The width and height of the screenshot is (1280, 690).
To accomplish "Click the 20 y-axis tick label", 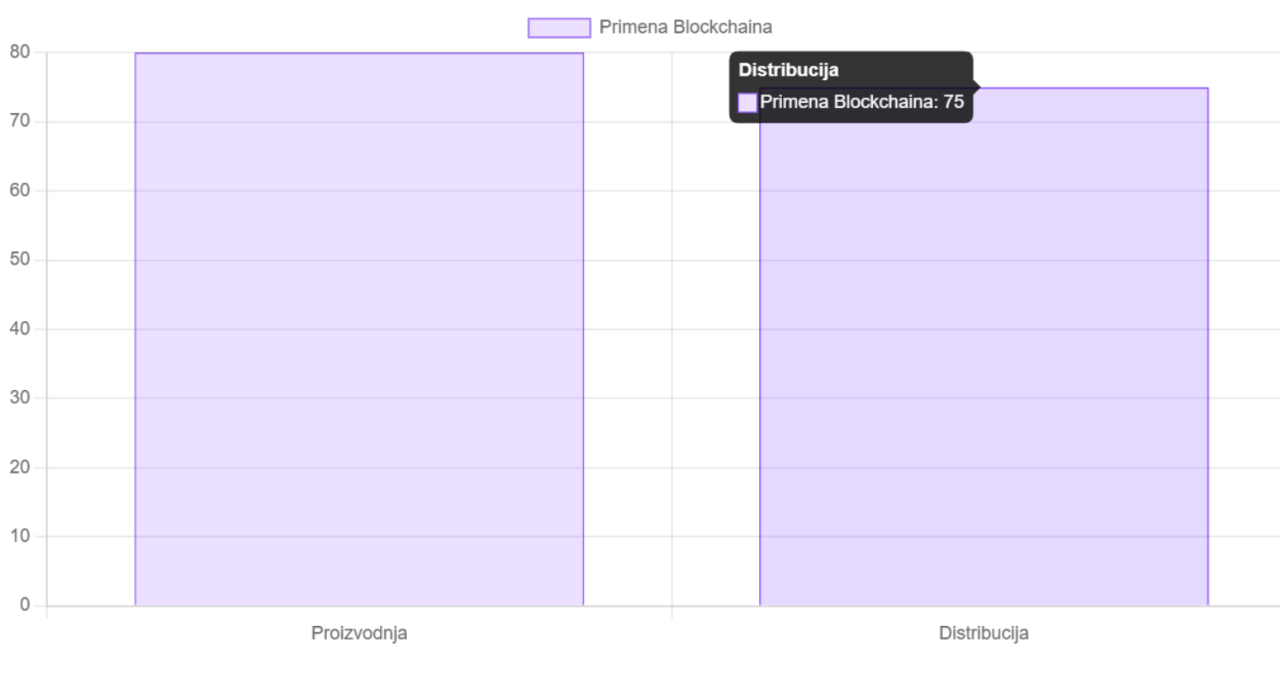I will 21,466.
